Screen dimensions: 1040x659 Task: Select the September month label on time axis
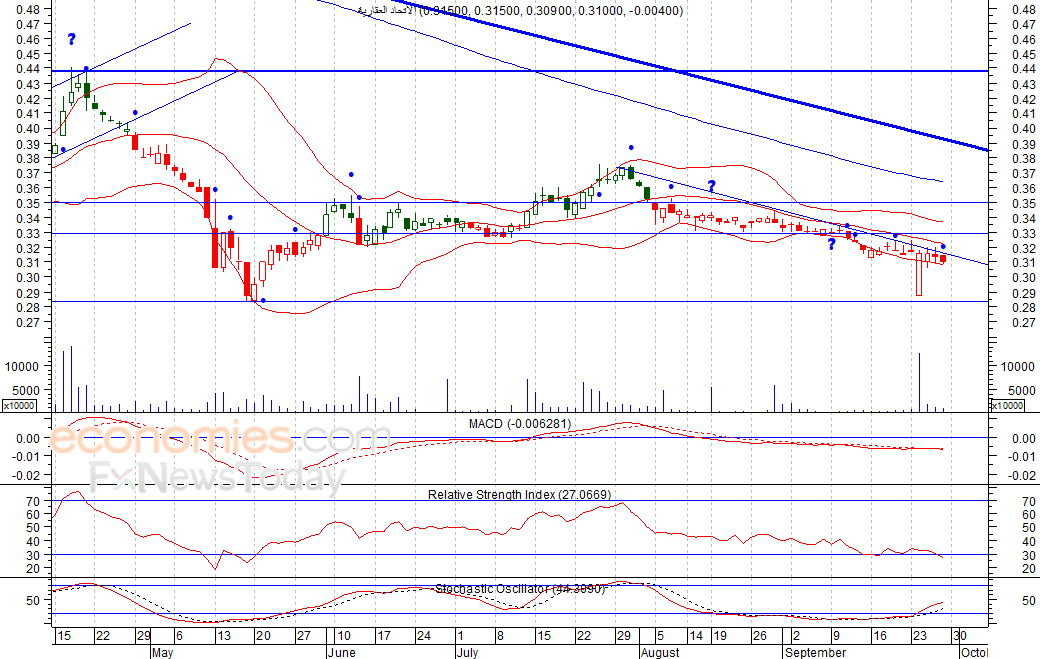[x=815, y=652]
